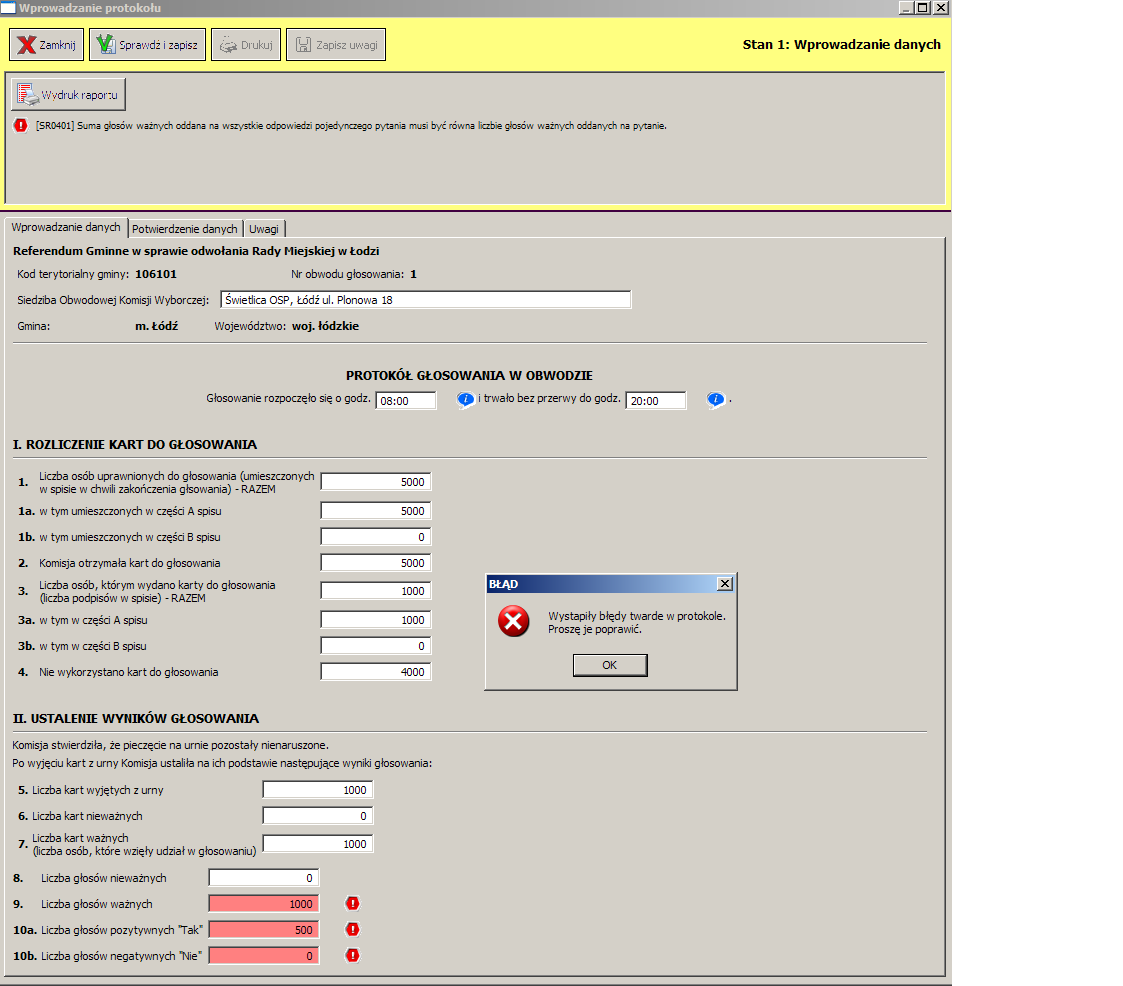Minimize the Wprowadzanie protokołu window

click(907, 8)
